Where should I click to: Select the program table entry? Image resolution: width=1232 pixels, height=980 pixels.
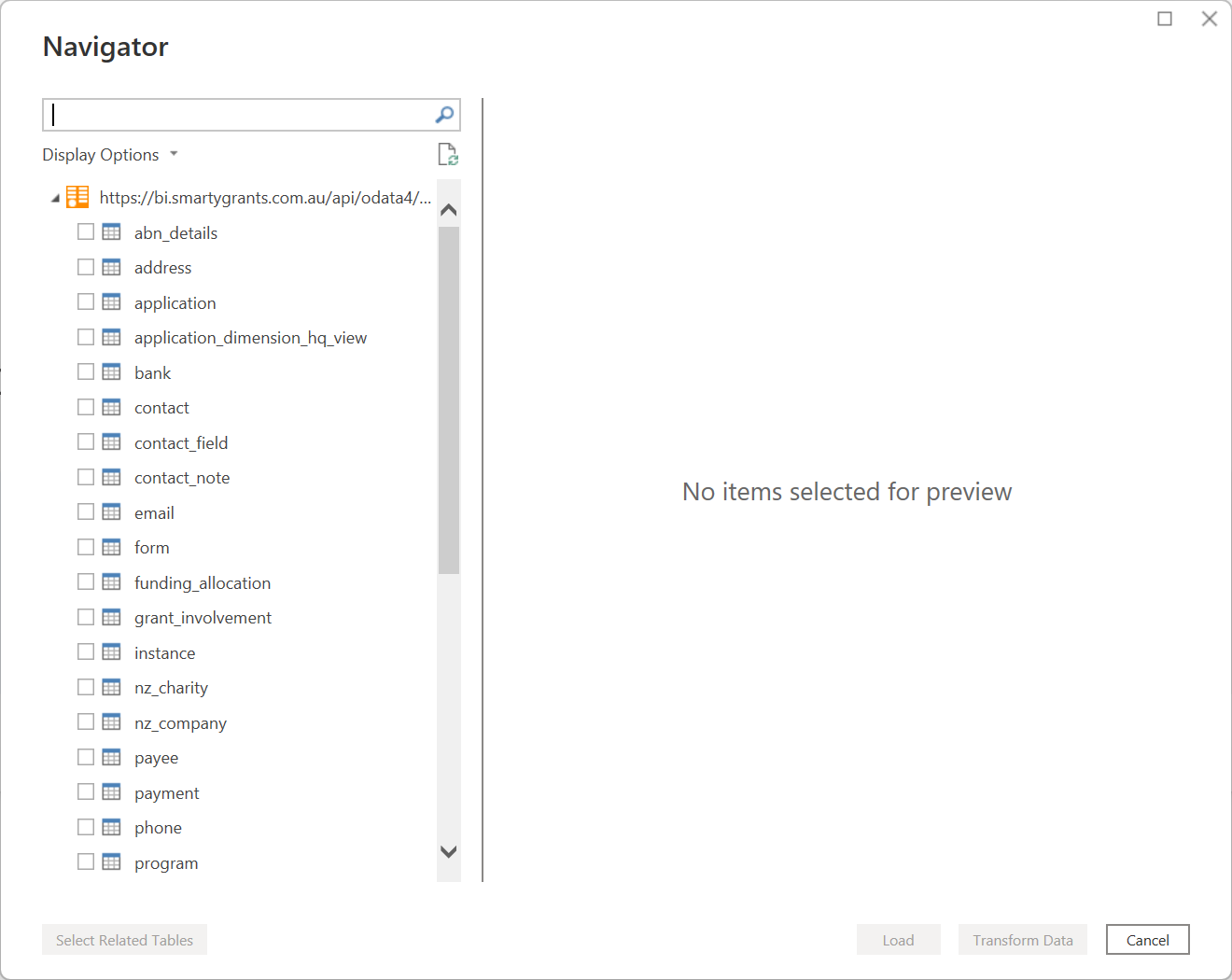(x=166, y=863)
